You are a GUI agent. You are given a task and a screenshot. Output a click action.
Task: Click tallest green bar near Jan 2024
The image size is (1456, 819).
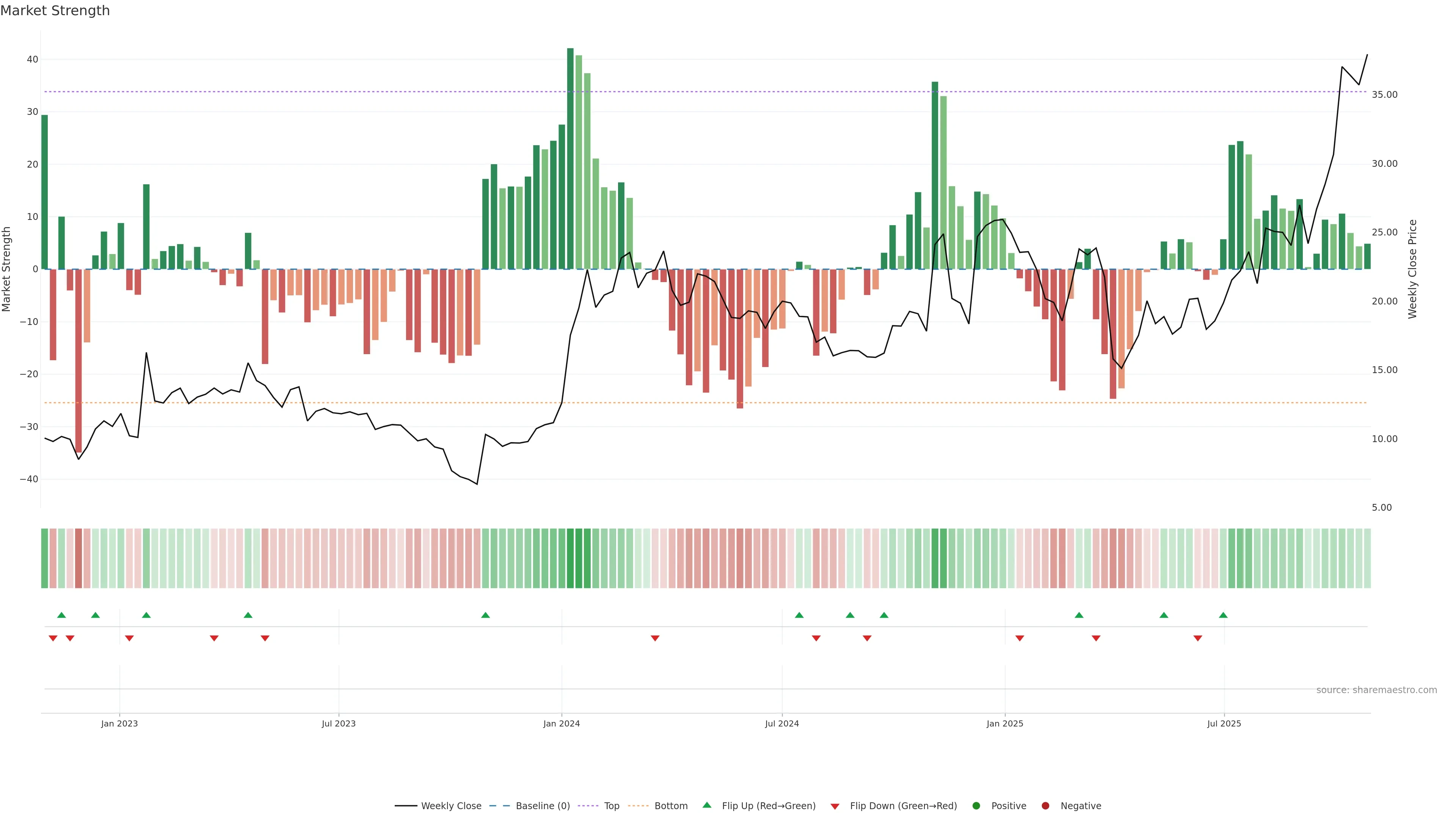coord(570,158)
